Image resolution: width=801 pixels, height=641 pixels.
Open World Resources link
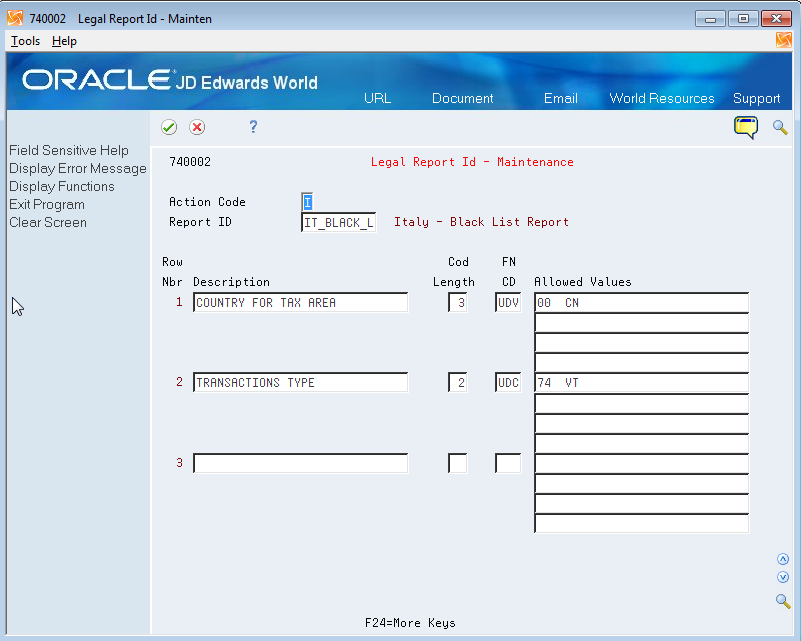pos(662,98)
